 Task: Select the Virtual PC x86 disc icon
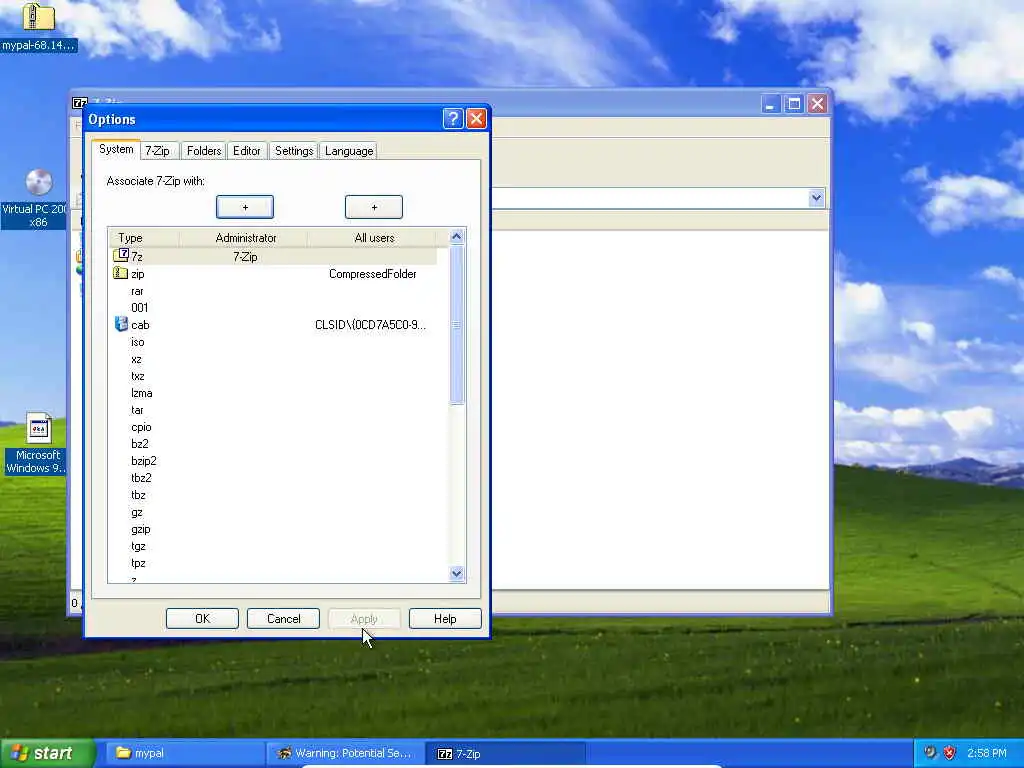click(38, 199)
